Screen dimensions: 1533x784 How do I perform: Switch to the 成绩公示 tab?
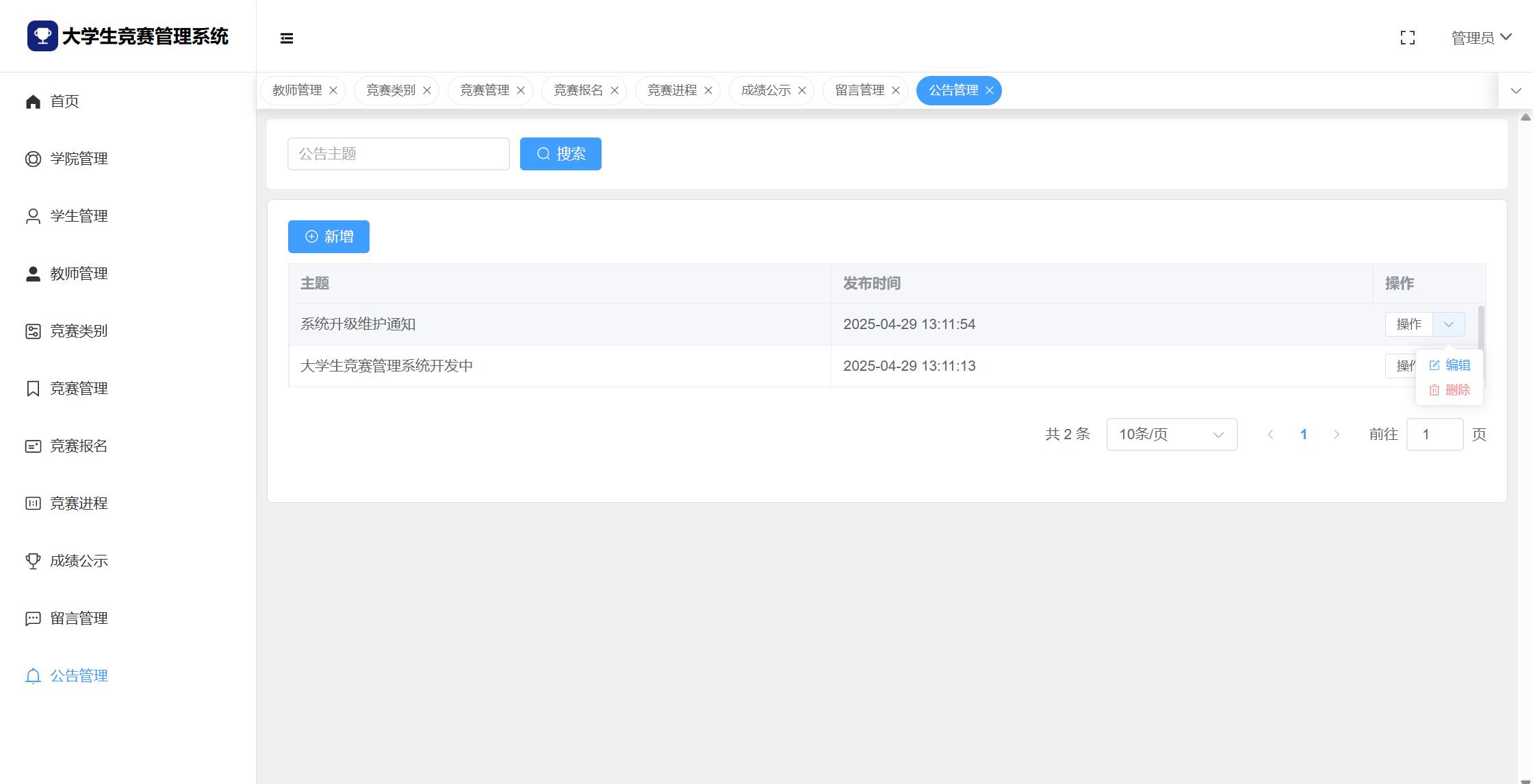tap(765, 90)
